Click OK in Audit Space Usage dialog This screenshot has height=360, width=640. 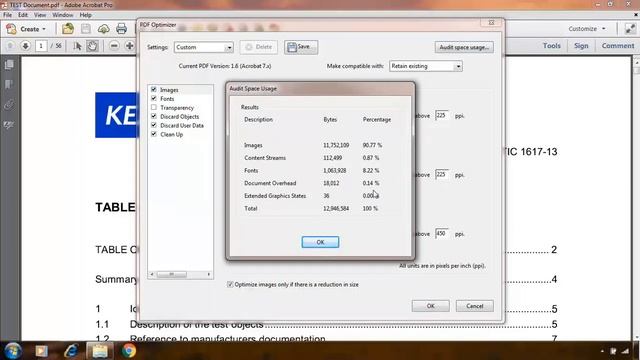[320, 242]
